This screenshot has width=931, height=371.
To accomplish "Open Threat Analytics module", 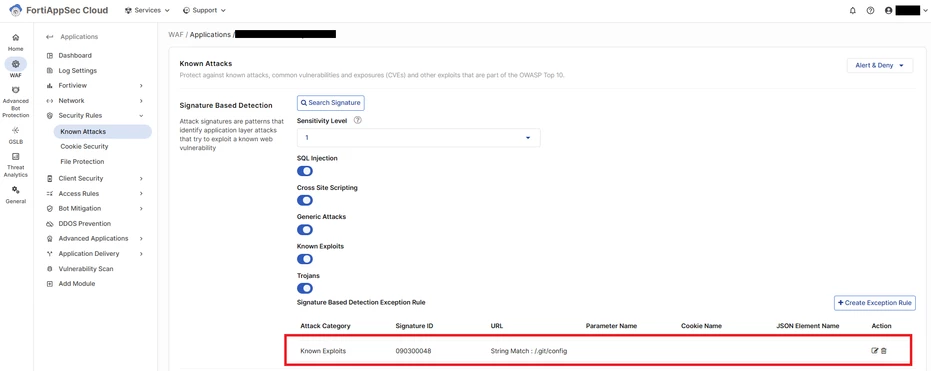I will (x=15, y=165).
